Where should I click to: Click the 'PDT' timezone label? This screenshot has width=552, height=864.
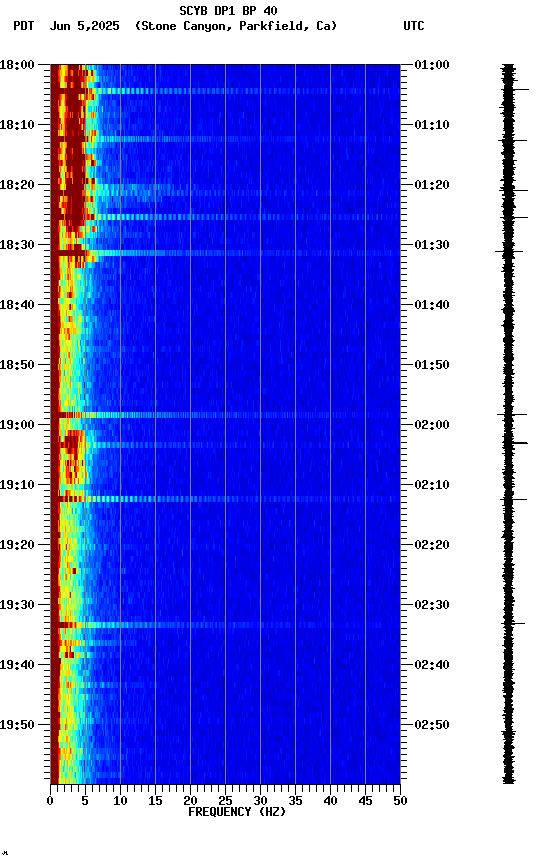[23, 26]
